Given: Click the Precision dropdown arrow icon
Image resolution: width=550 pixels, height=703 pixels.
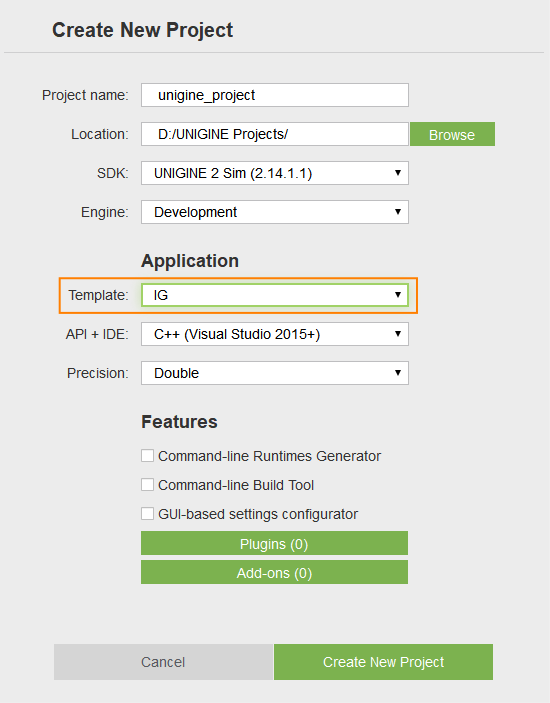Looking at the screenshot, I should click(398, 373).
